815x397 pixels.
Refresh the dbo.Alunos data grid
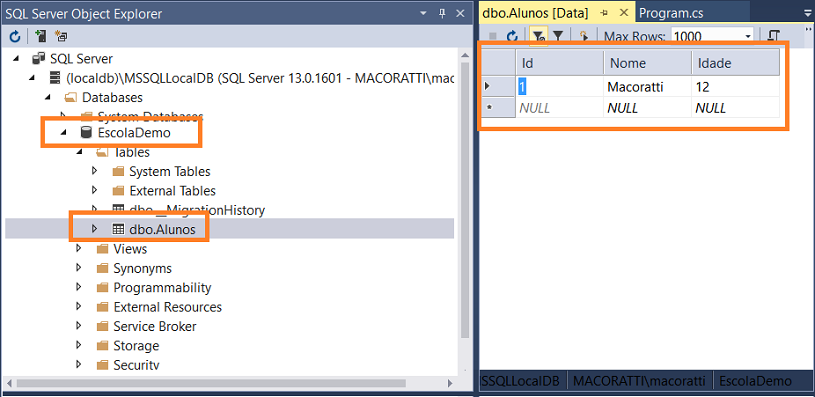point(512,36)
